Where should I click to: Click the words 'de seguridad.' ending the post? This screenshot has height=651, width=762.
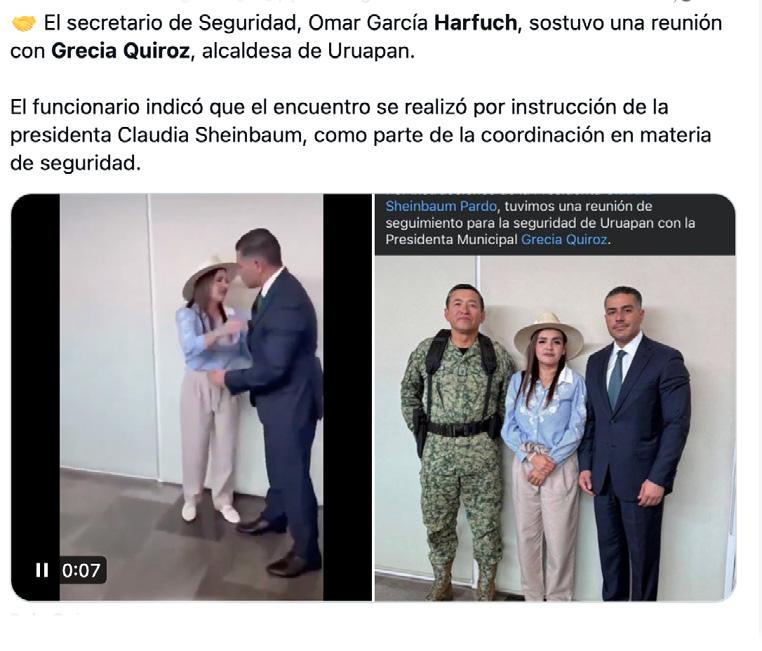[x=75, y=163]
